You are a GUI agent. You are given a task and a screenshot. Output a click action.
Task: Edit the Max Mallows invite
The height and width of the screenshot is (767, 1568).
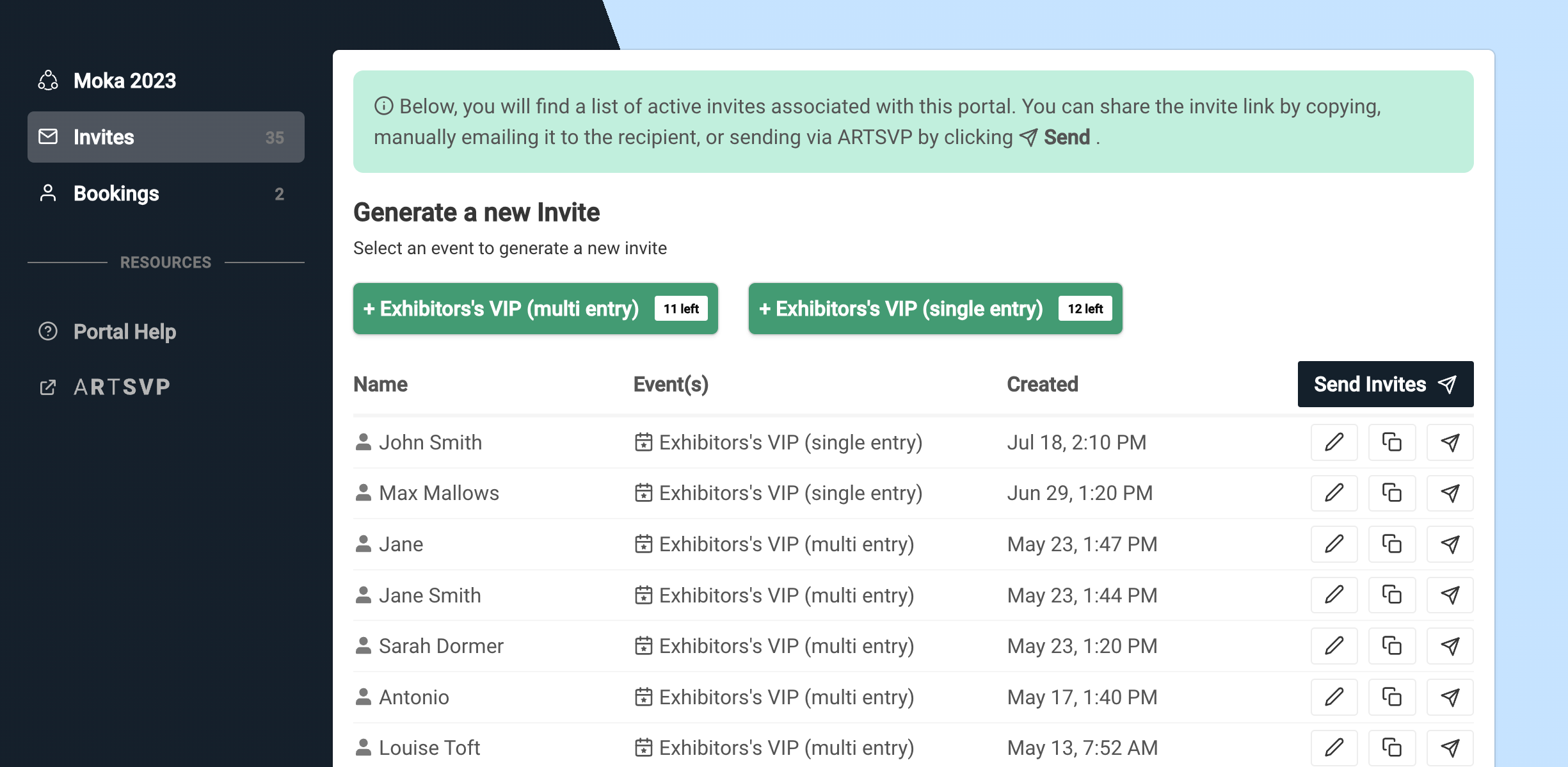point(1334,493)
